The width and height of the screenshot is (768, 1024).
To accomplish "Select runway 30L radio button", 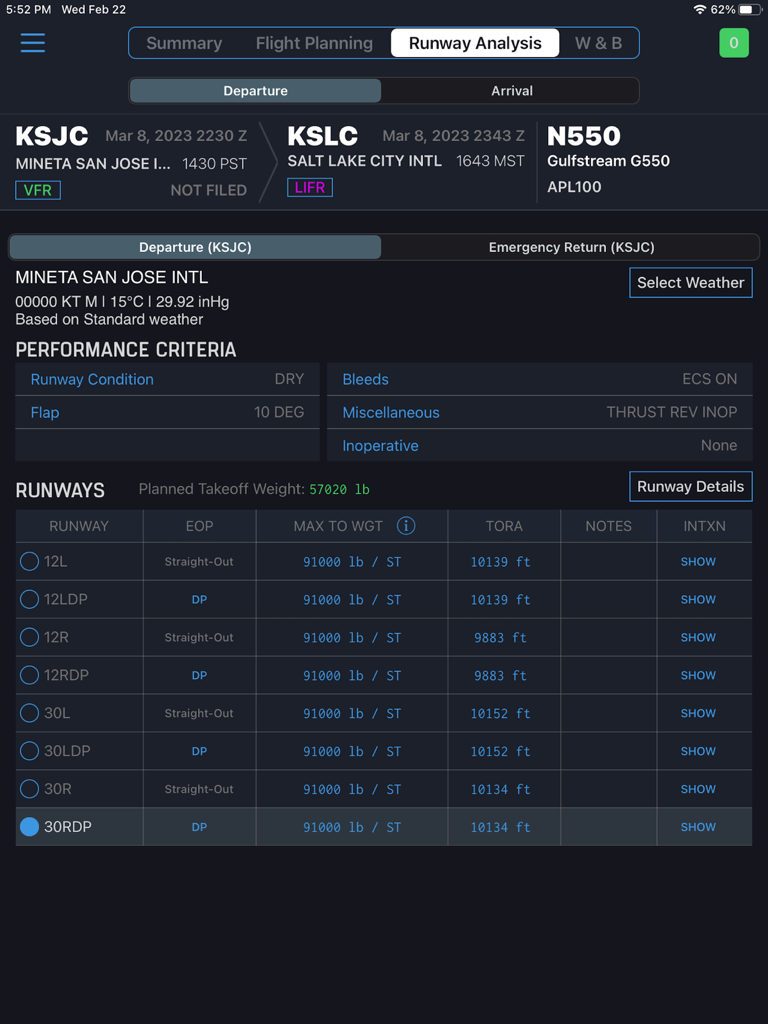I will tap(29, 712).
